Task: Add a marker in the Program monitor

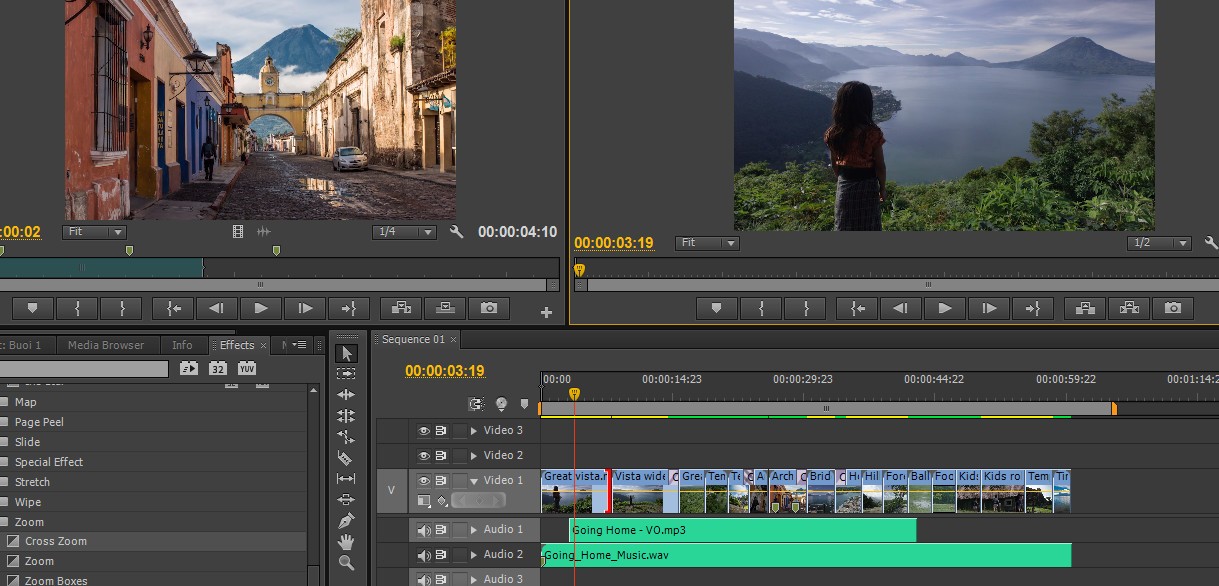Action: 716,308
